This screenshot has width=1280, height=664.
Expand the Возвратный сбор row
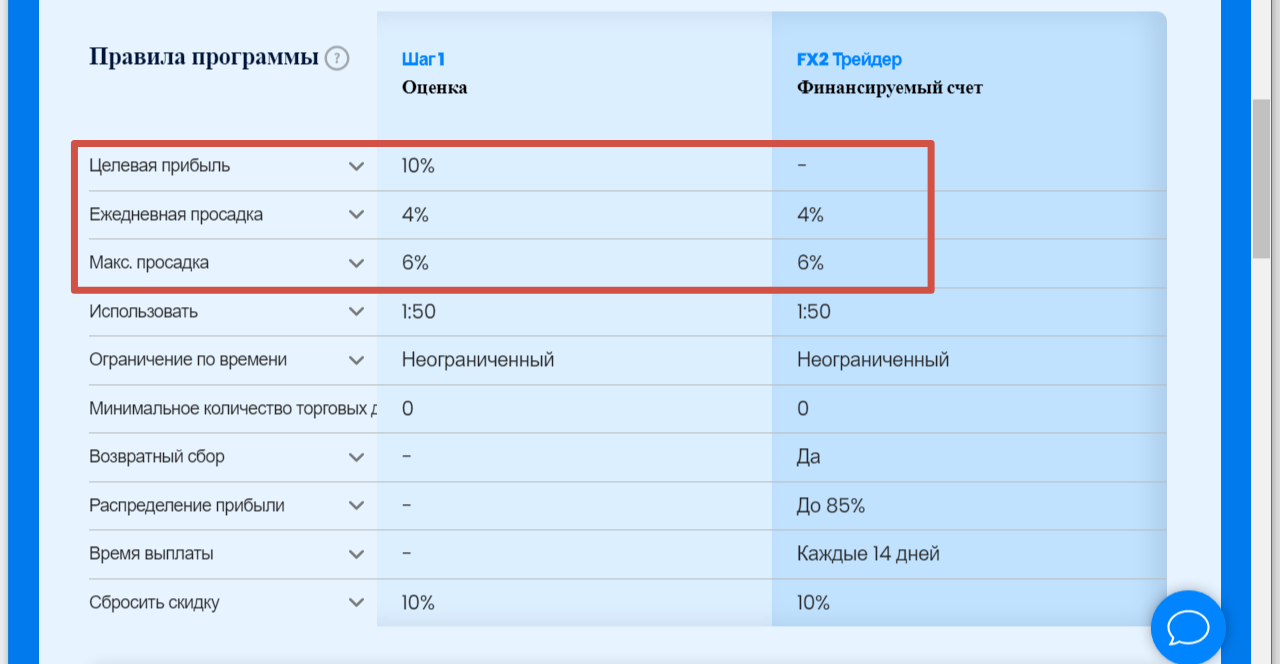coord(356,456)
